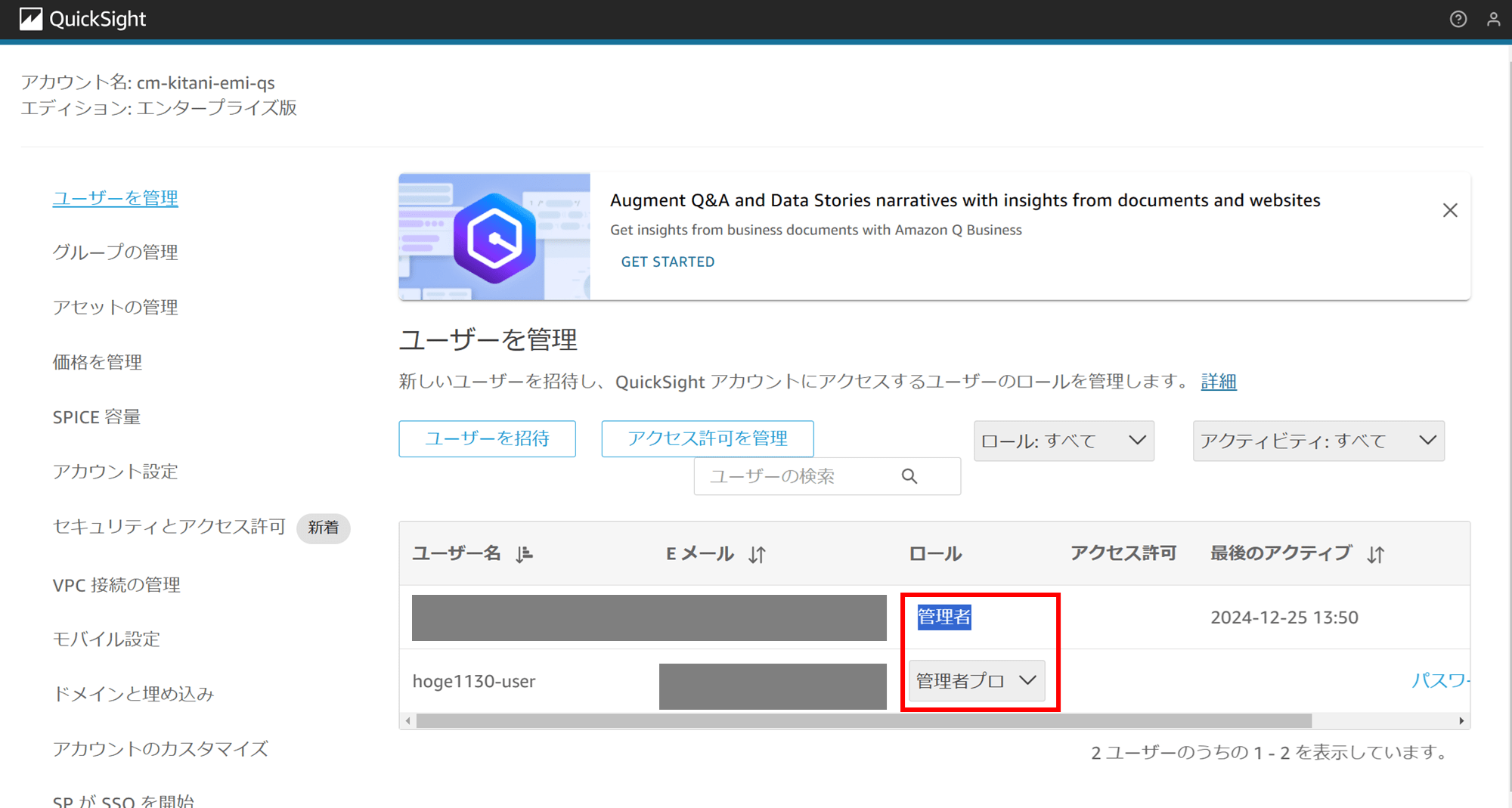1512x808 pixels.
Task: Open the ロール: すべて filter dropdown
Action: (x=1064, y=441)
